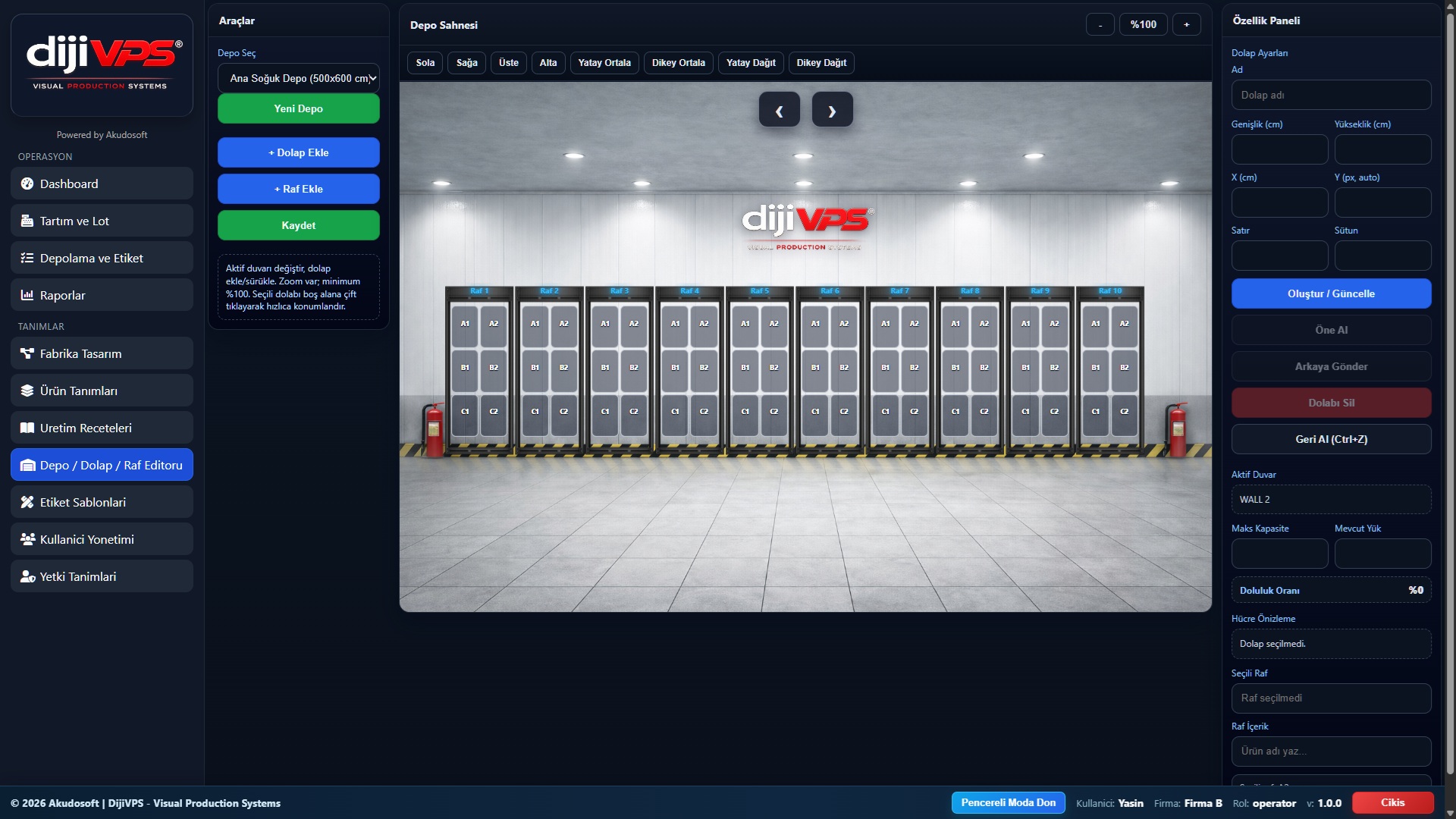Click Dikey Ortala alignment button

point(679,63)
